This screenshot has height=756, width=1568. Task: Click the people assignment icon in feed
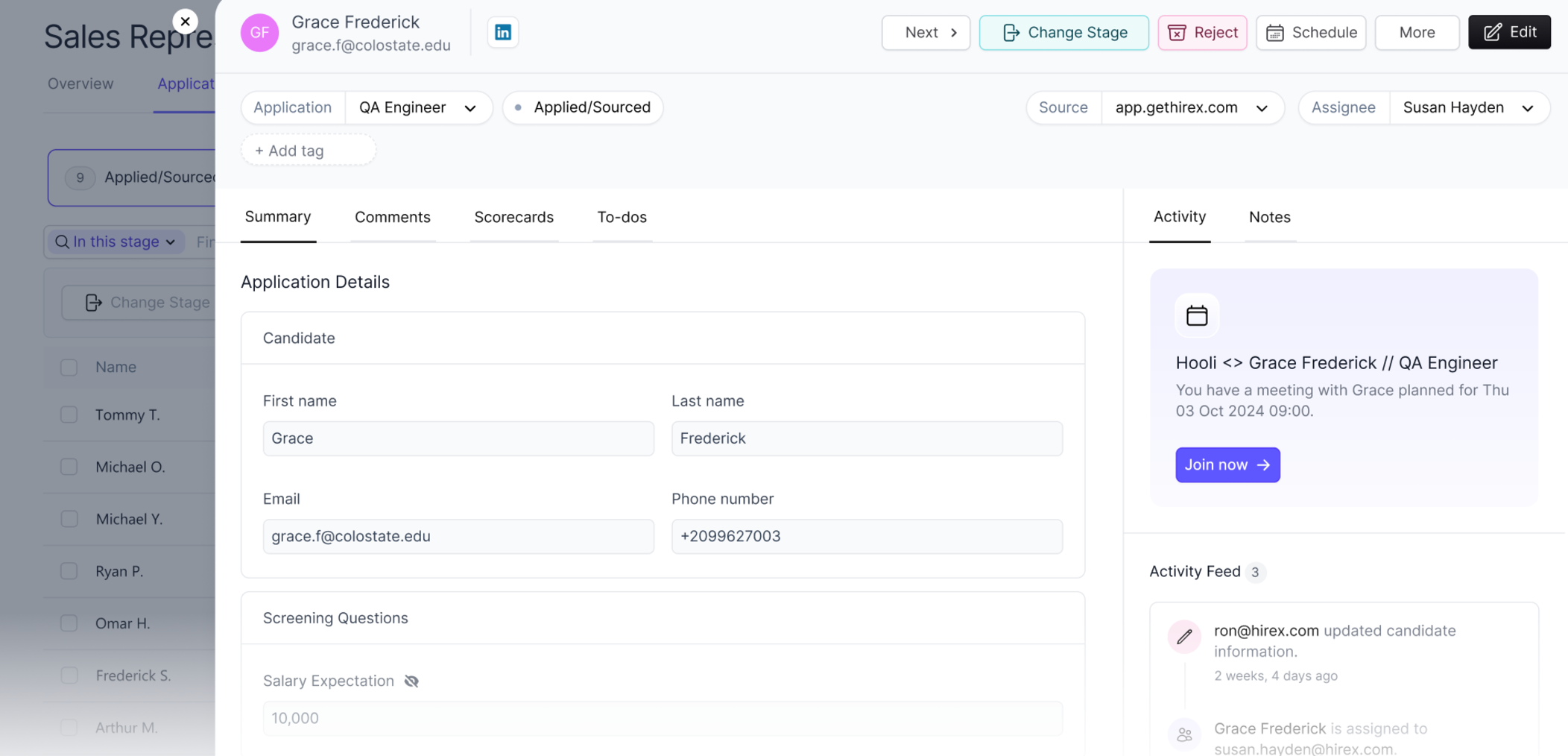1184,735
